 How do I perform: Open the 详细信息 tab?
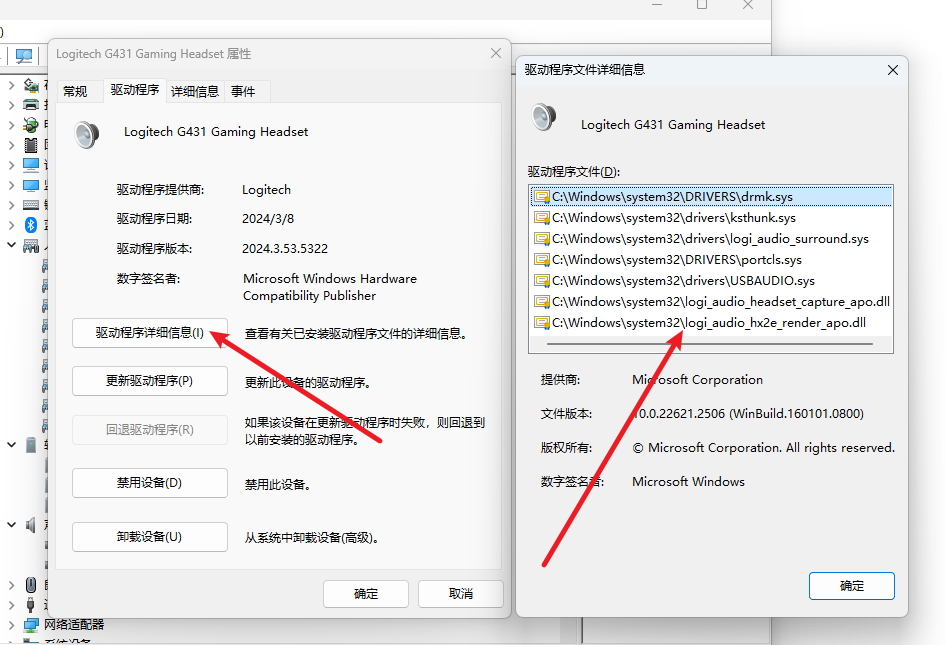click(x=195, y=91)
